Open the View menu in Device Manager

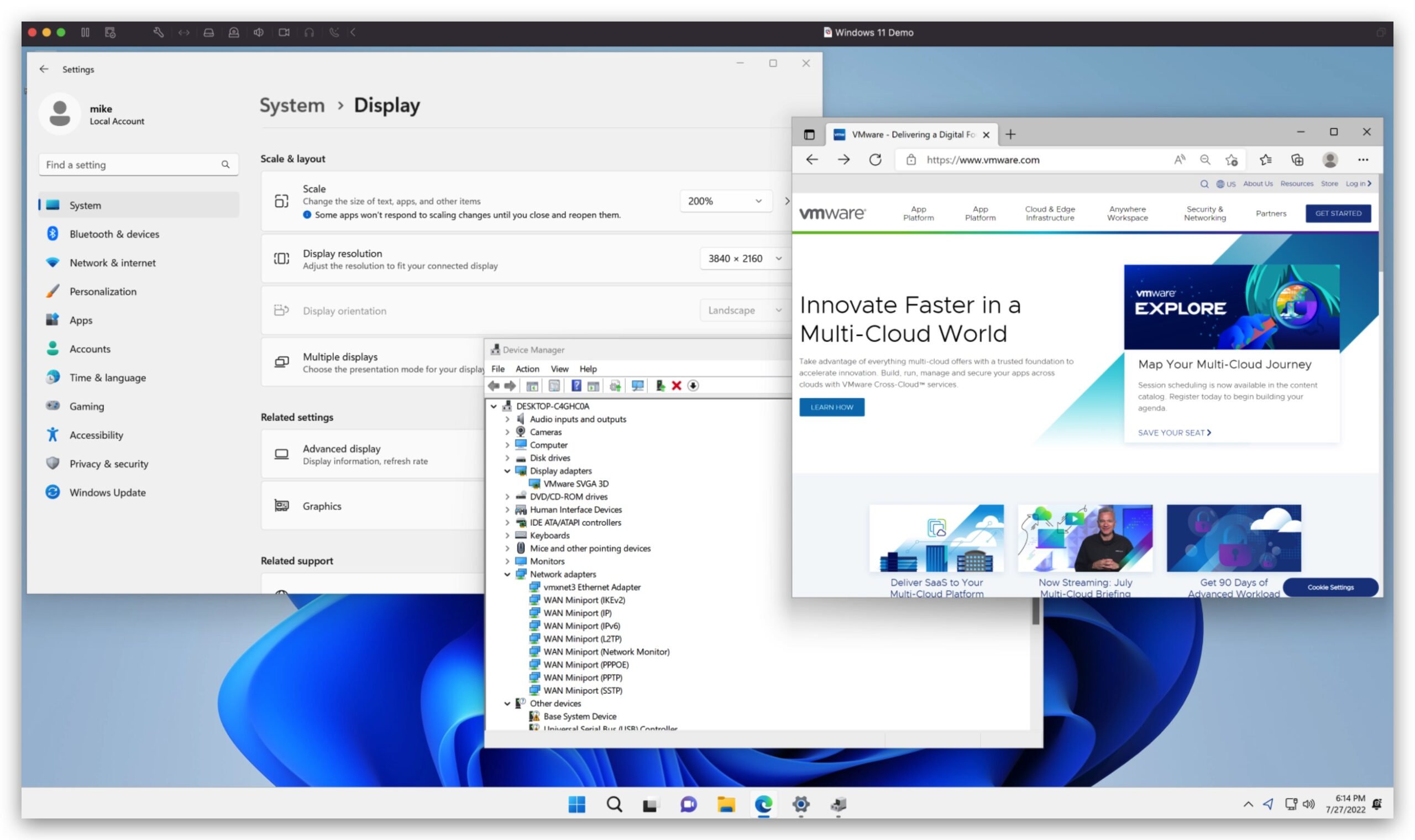tap(560, 369)
